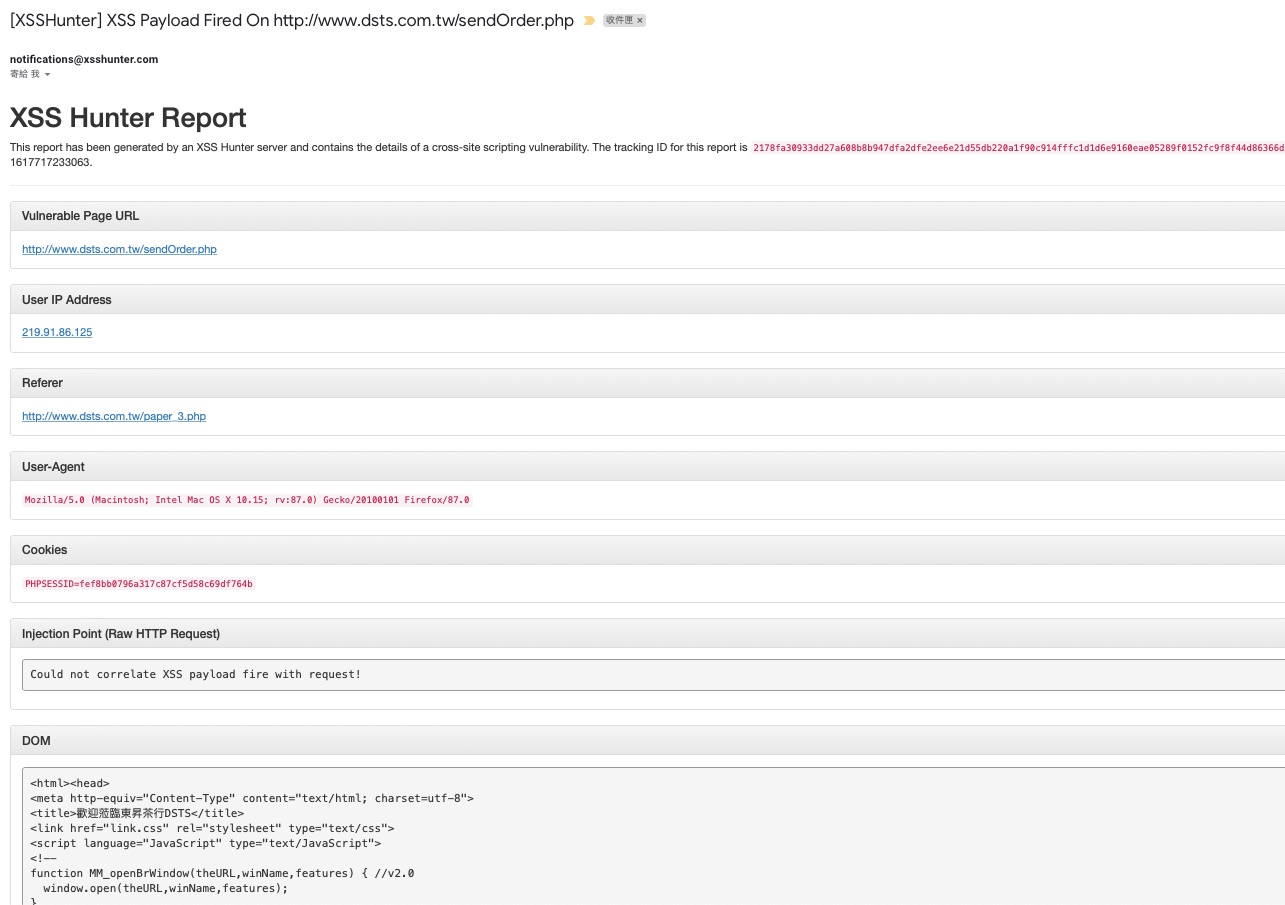This screenshot has width=1285, height=905.
Task: Click the PHPSESSID cookie value
Action: click(139, 584)
